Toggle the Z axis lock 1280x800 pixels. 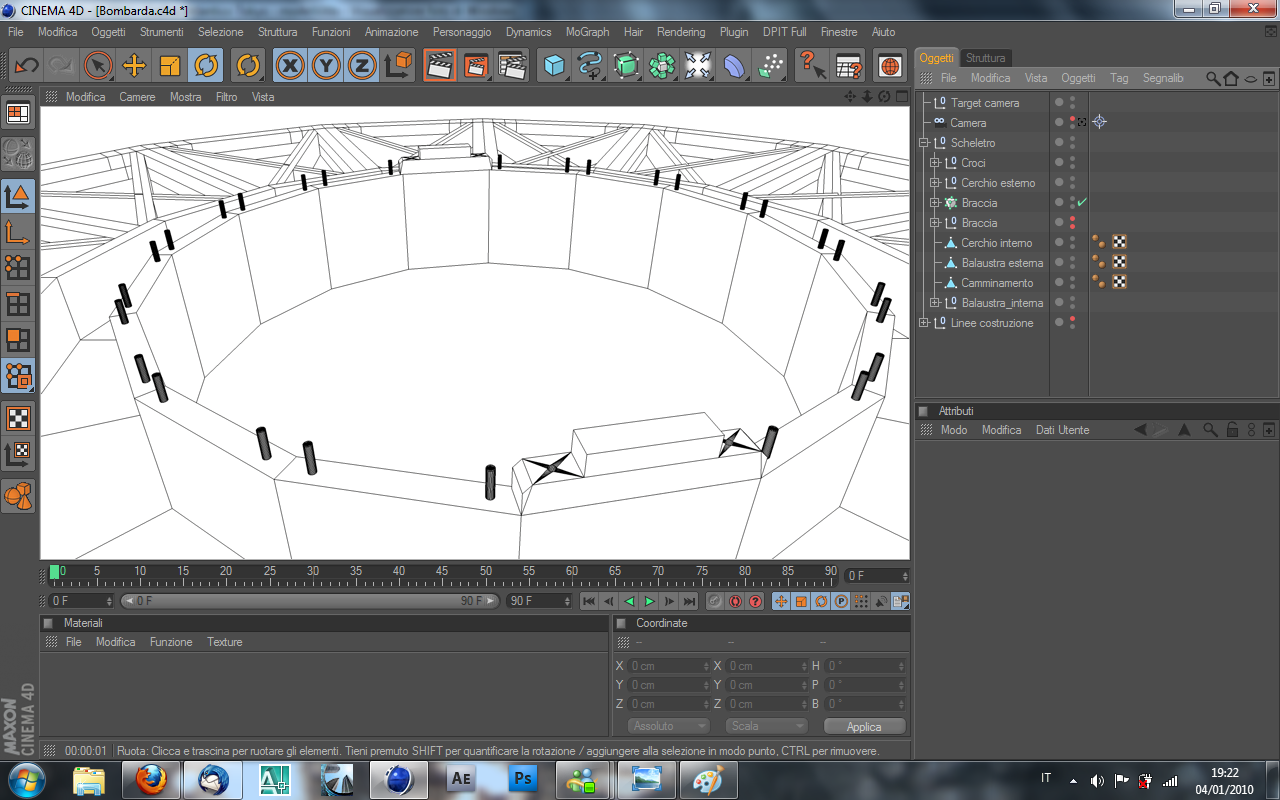pos(362,66)
